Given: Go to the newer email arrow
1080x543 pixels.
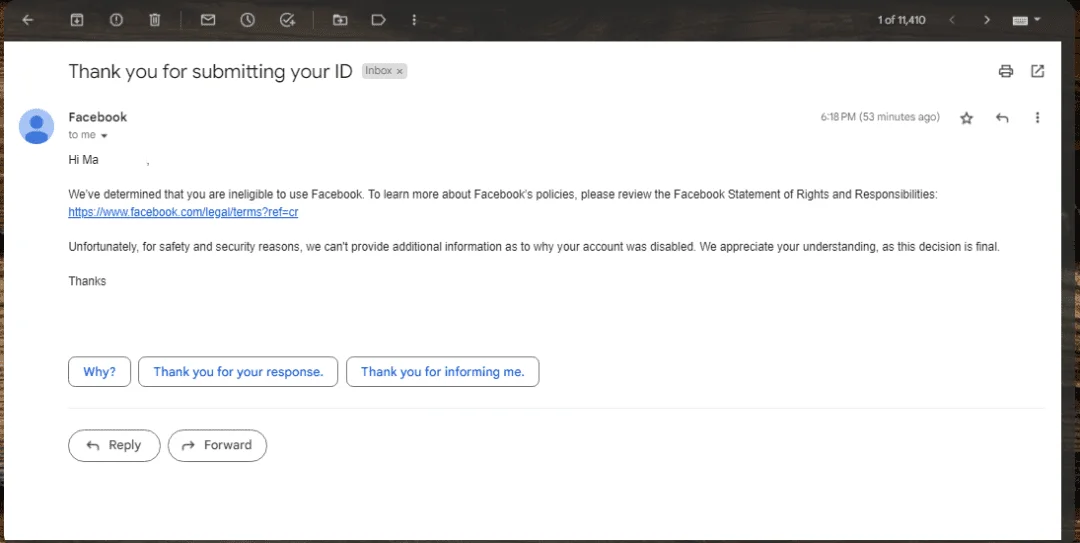Looking at the screenshot, I should pyautogui.click(x=952, y=20).
